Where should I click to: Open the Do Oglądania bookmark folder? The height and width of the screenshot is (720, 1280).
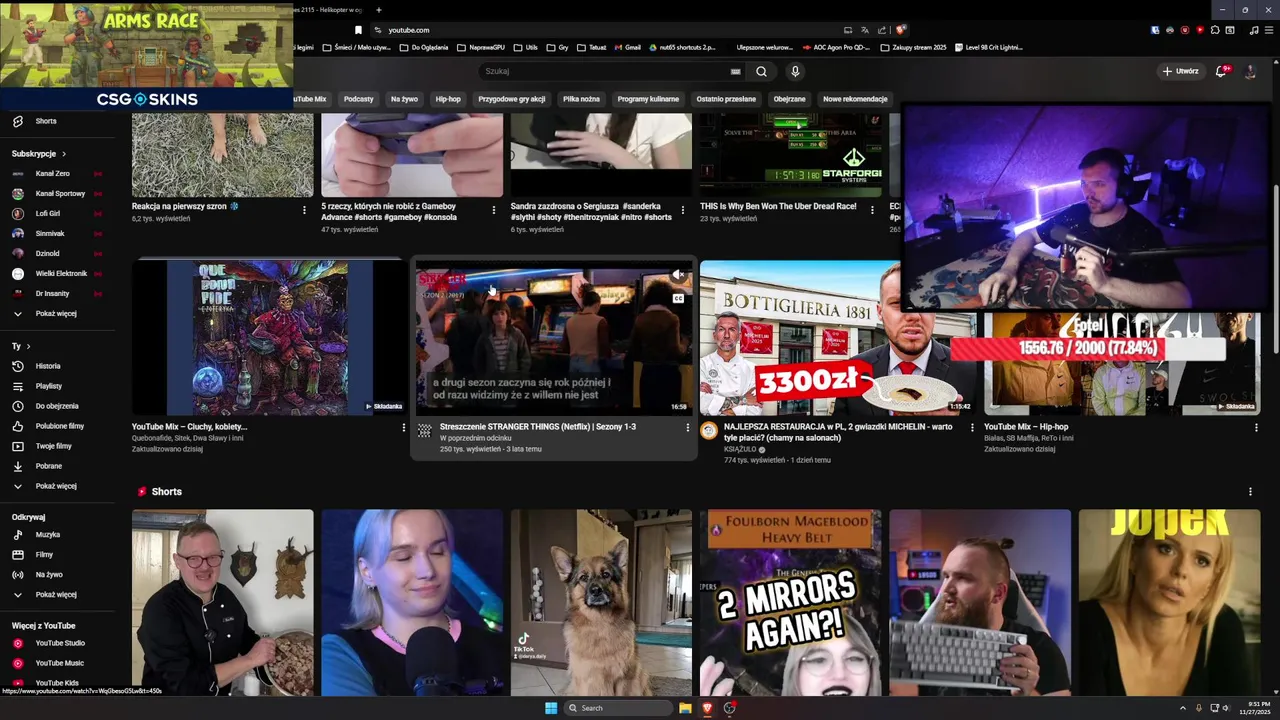(x=425, y=47)
